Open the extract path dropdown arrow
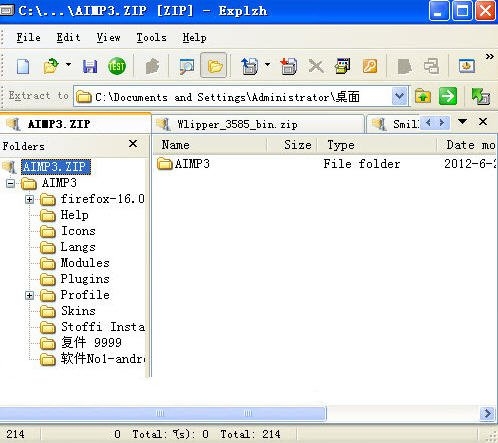The image size is (498, 443). click(399, 97)
